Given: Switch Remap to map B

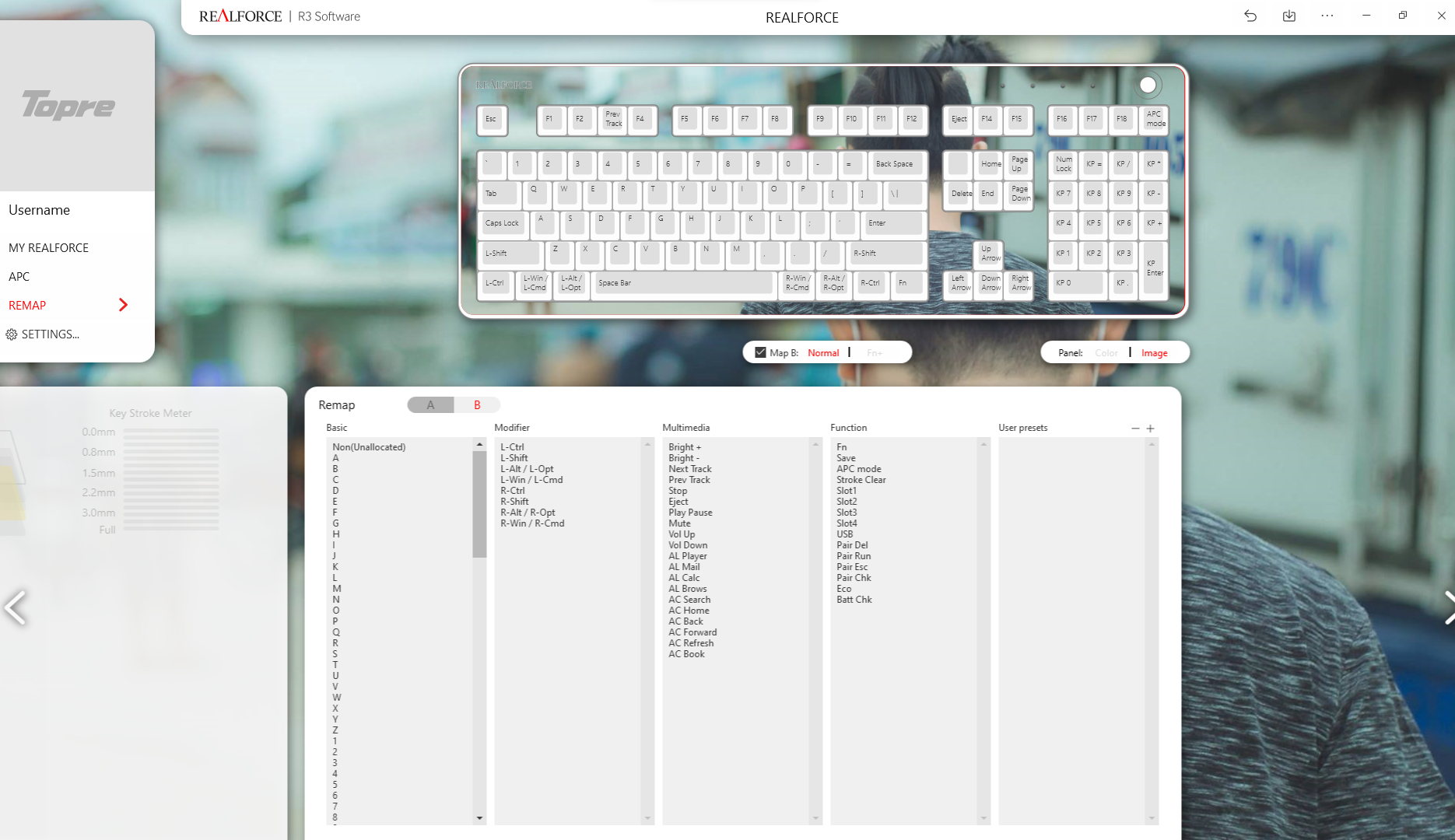Looking at the screenshot, I should (x=477, y=405).
